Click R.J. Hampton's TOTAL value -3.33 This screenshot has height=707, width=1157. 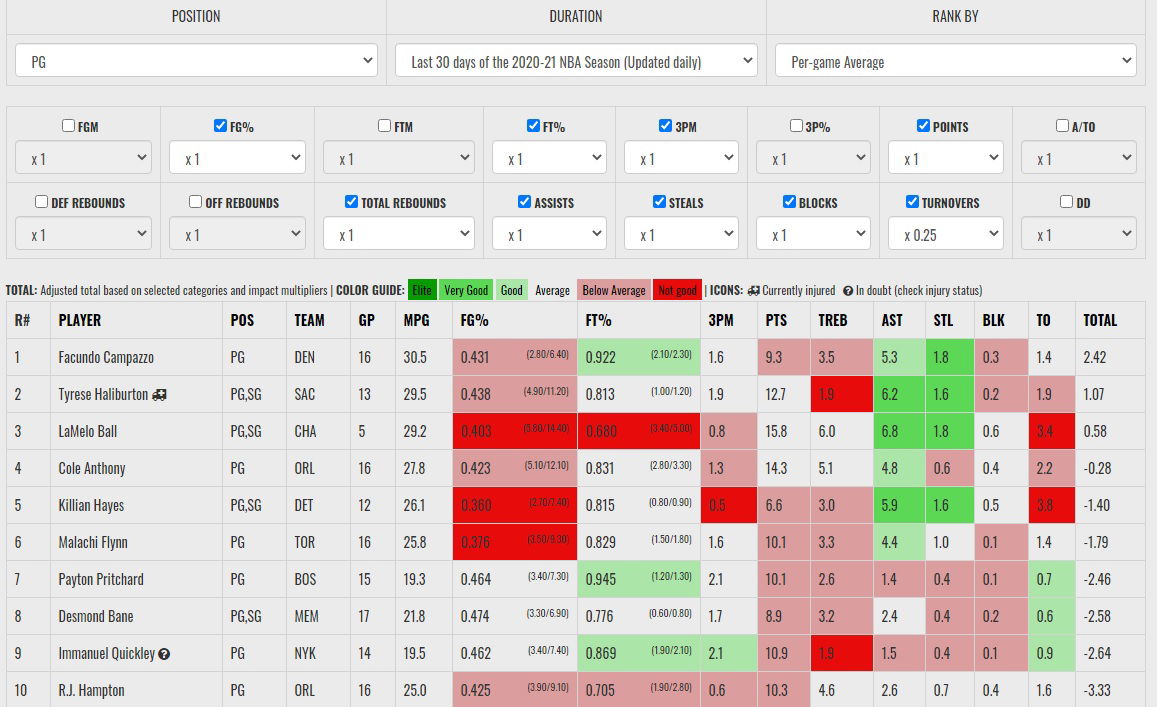[x=1097, y=691]
